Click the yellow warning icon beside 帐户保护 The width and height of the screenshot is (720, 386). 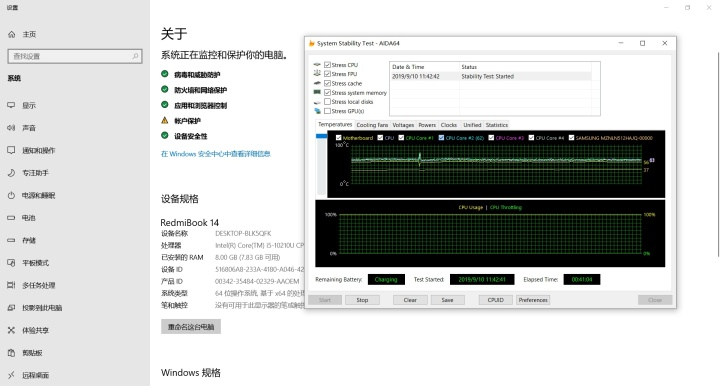pyautogui.click(x=164, y=120)
